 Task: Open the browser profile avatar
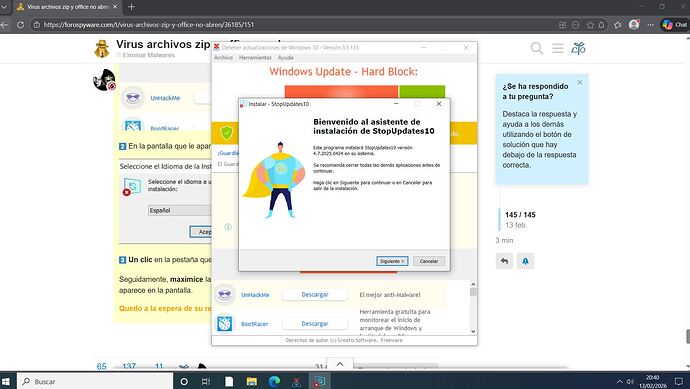click(x=634, y=25)
